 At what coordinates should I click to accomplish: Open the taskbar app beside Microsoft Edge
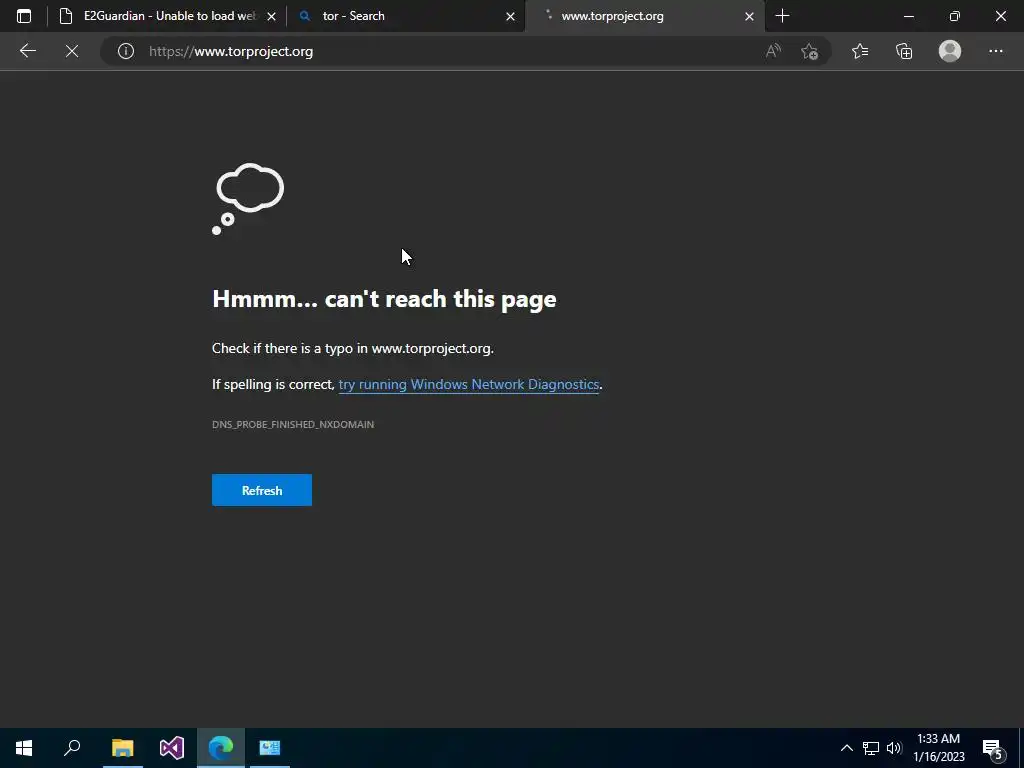[x=270, y=748]
